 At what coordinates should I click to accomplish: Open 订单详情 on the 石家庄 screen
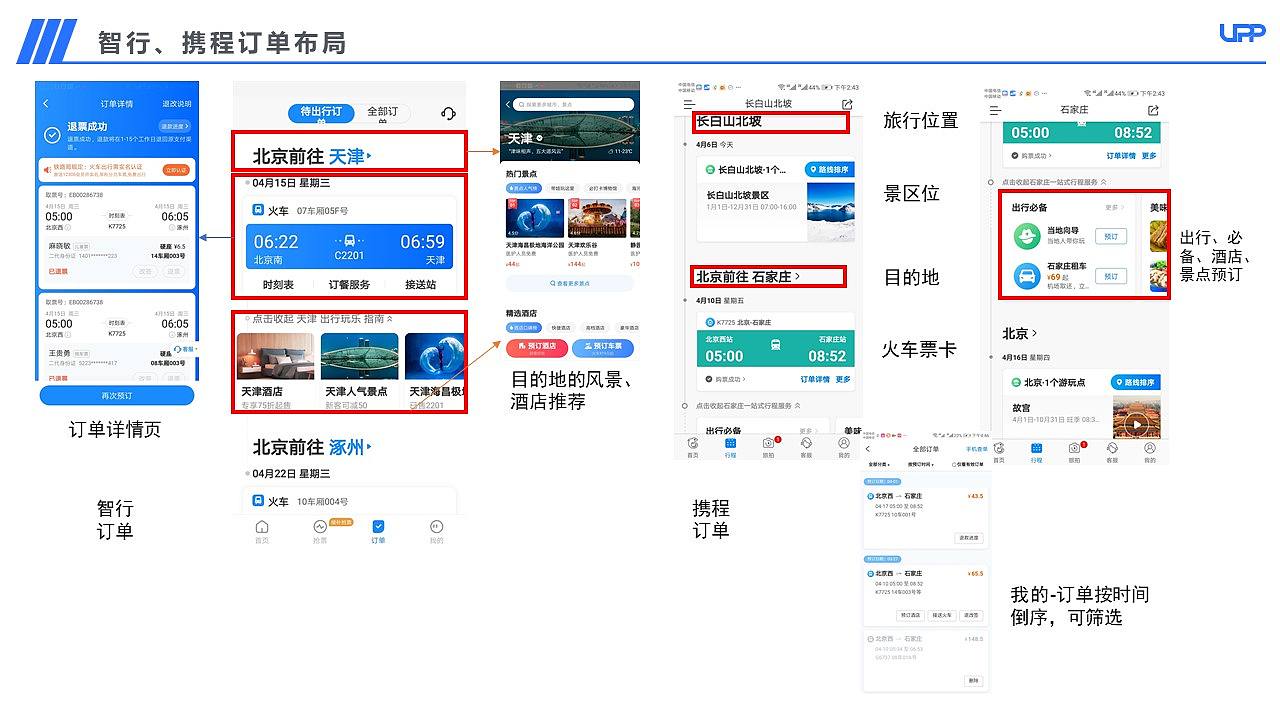pyautogui.click(x=1120, y=156)
